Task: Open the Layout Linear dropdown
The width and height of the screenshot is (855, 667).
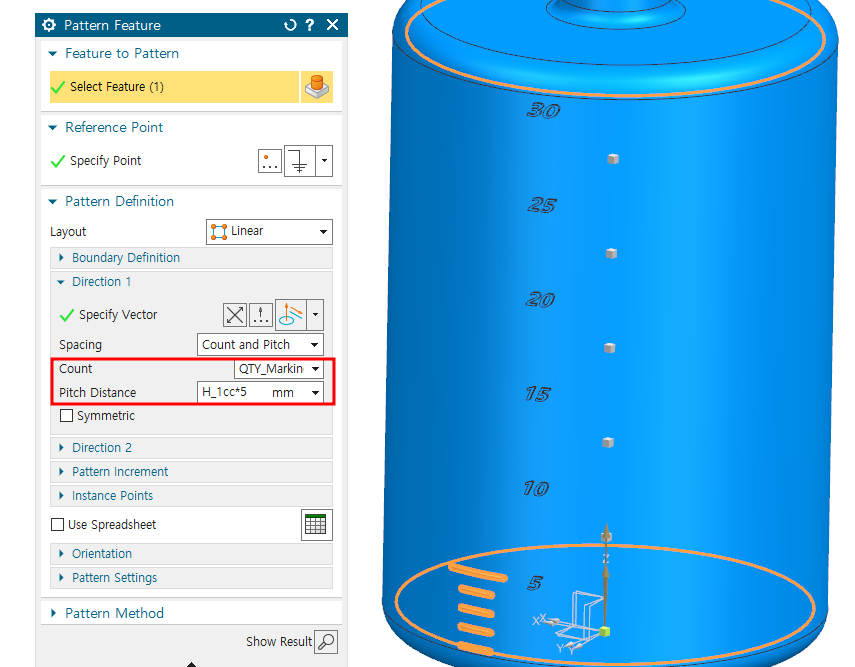Action: pyautogui.click(x=269, y=232)
